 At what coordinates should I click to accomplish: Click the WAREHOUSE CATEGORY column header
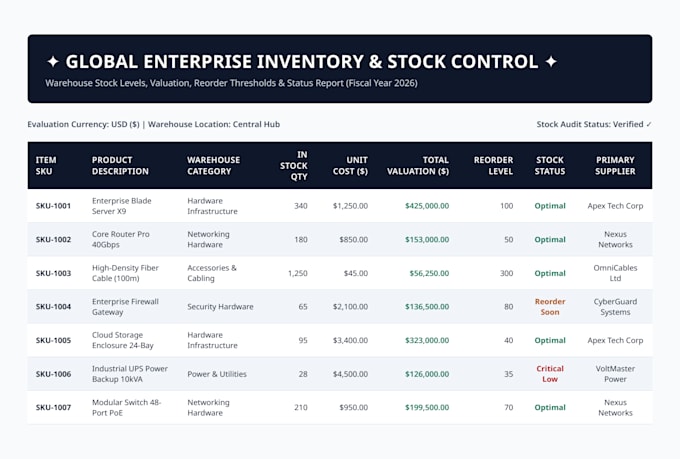[x=213, y=166]
